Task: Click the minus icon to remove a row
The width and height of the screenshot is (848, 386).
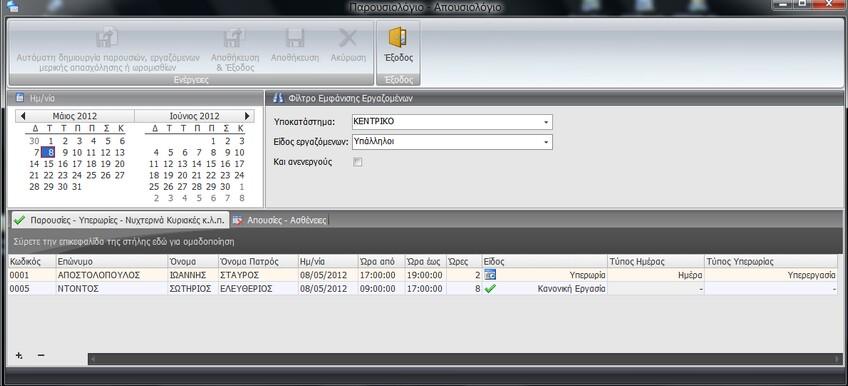Action: [41, 356]
